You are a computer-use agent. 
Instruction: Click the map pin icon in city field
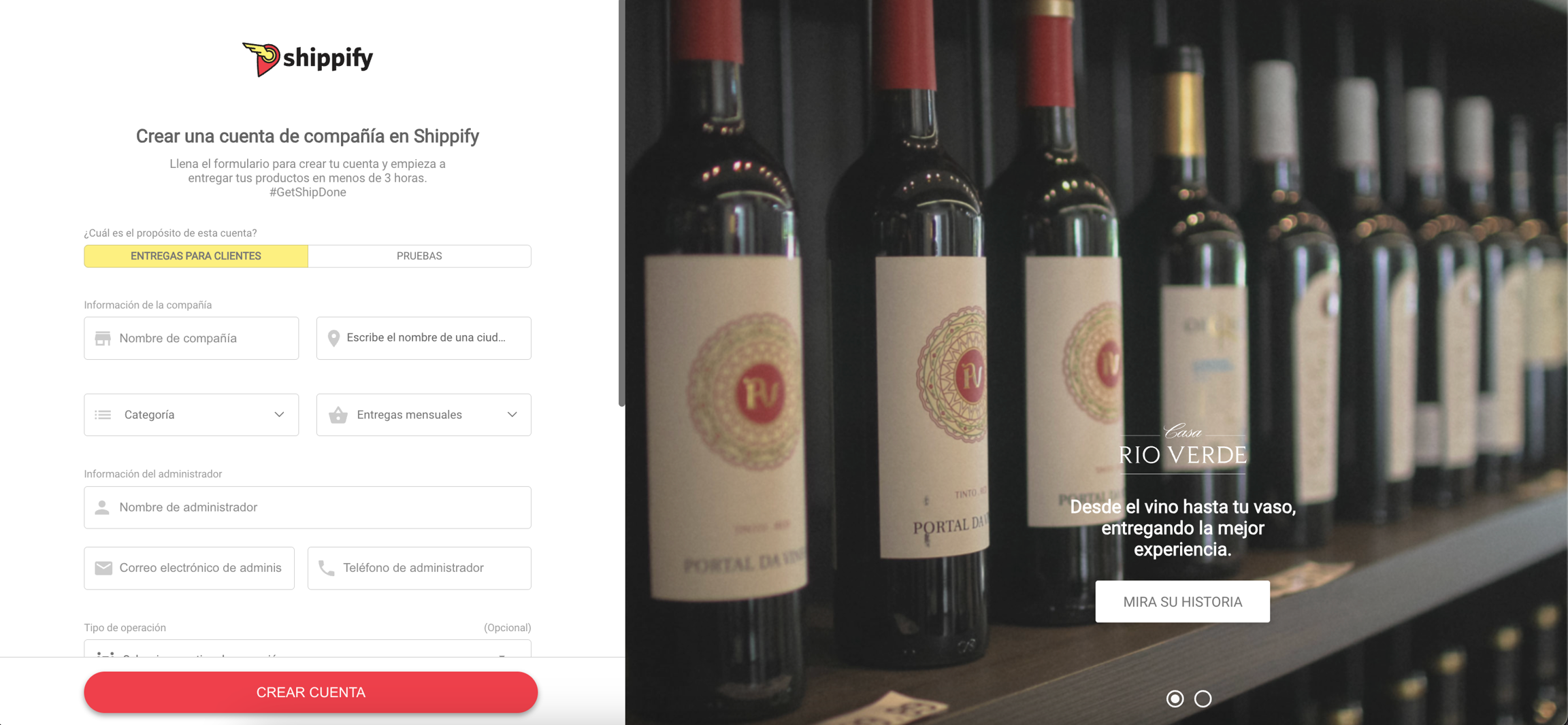(333, 338)
